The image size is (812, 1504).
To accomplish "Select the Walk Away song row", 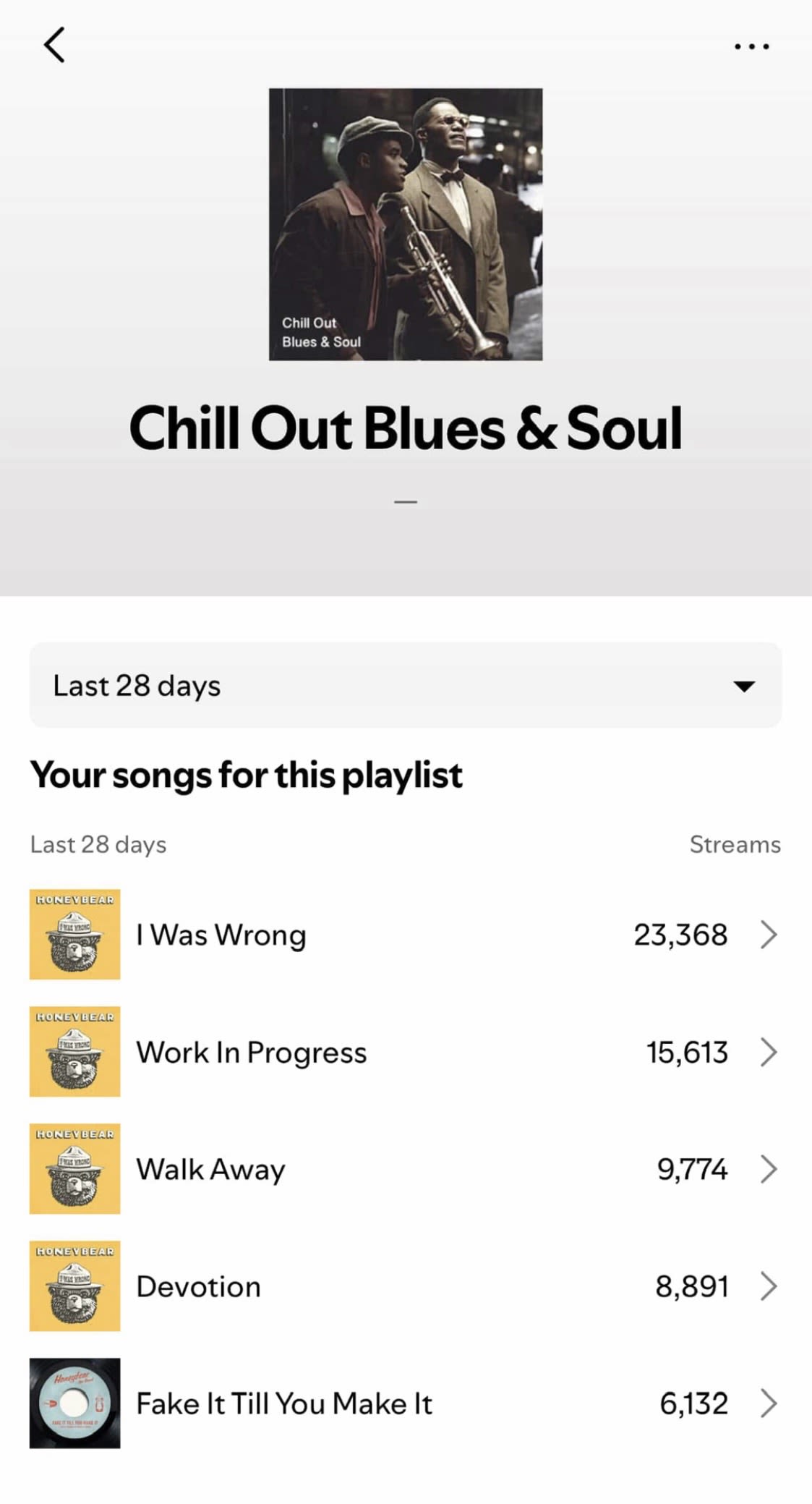I will point(406,1169).
